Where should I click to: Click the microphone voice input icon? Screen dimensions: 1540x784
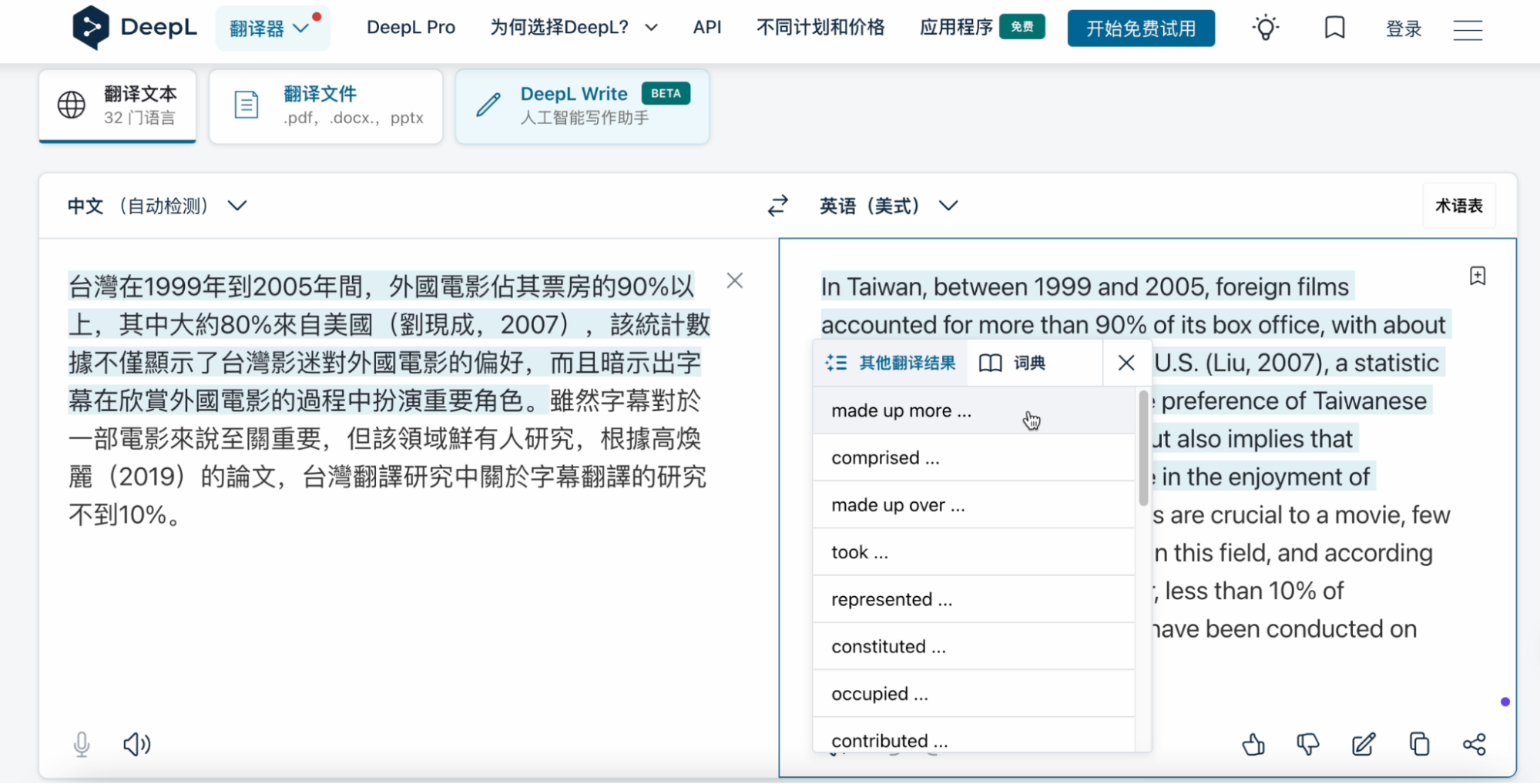[81, 744]
